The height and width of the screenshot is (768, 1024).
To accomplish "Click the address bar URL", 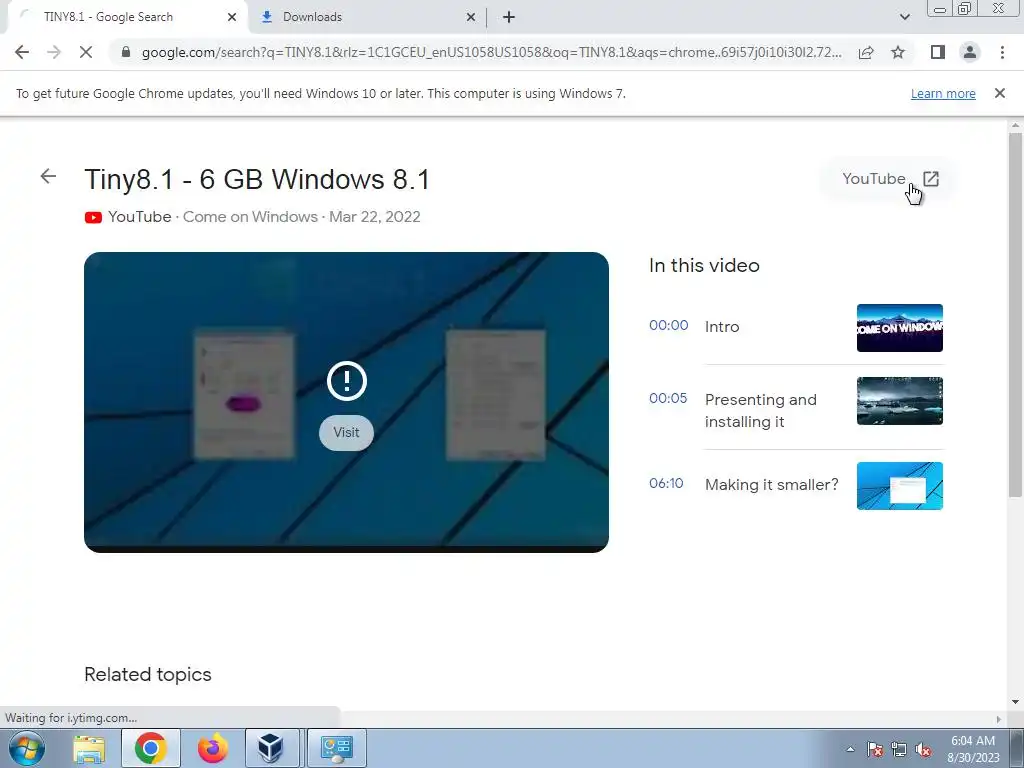I will (x=491, y=52).
